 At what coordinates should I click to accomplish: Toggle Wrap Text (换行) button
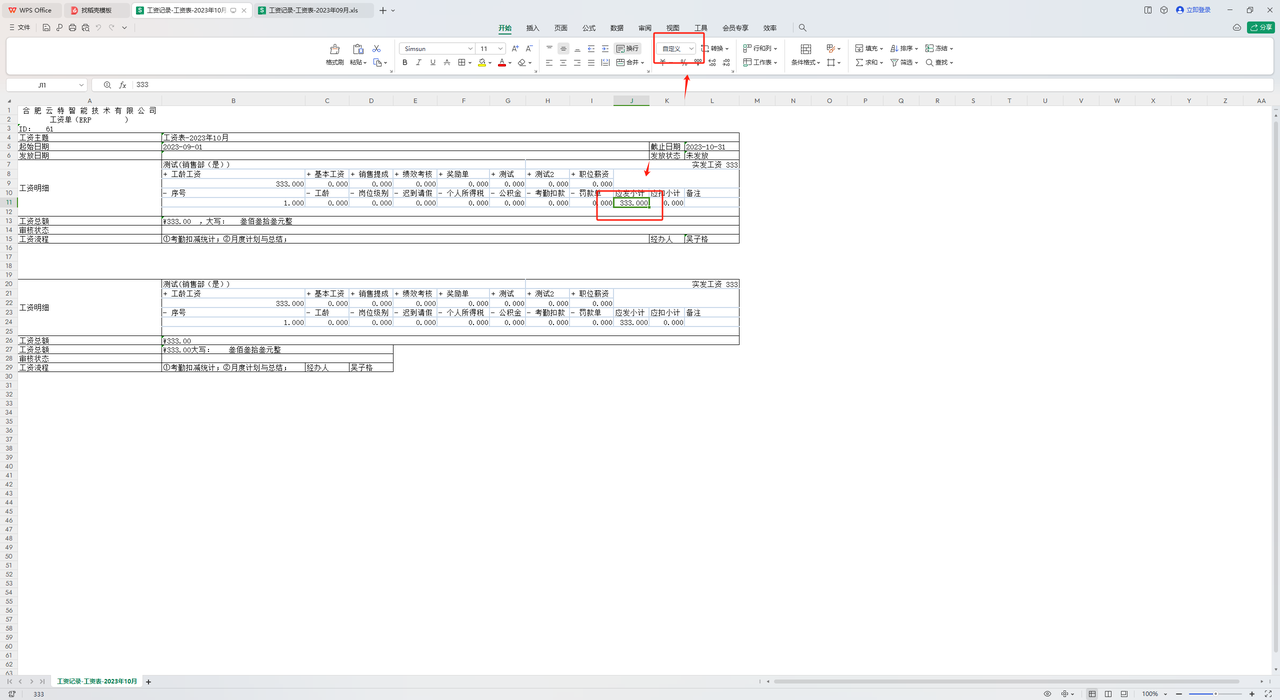tap(628, 48)
